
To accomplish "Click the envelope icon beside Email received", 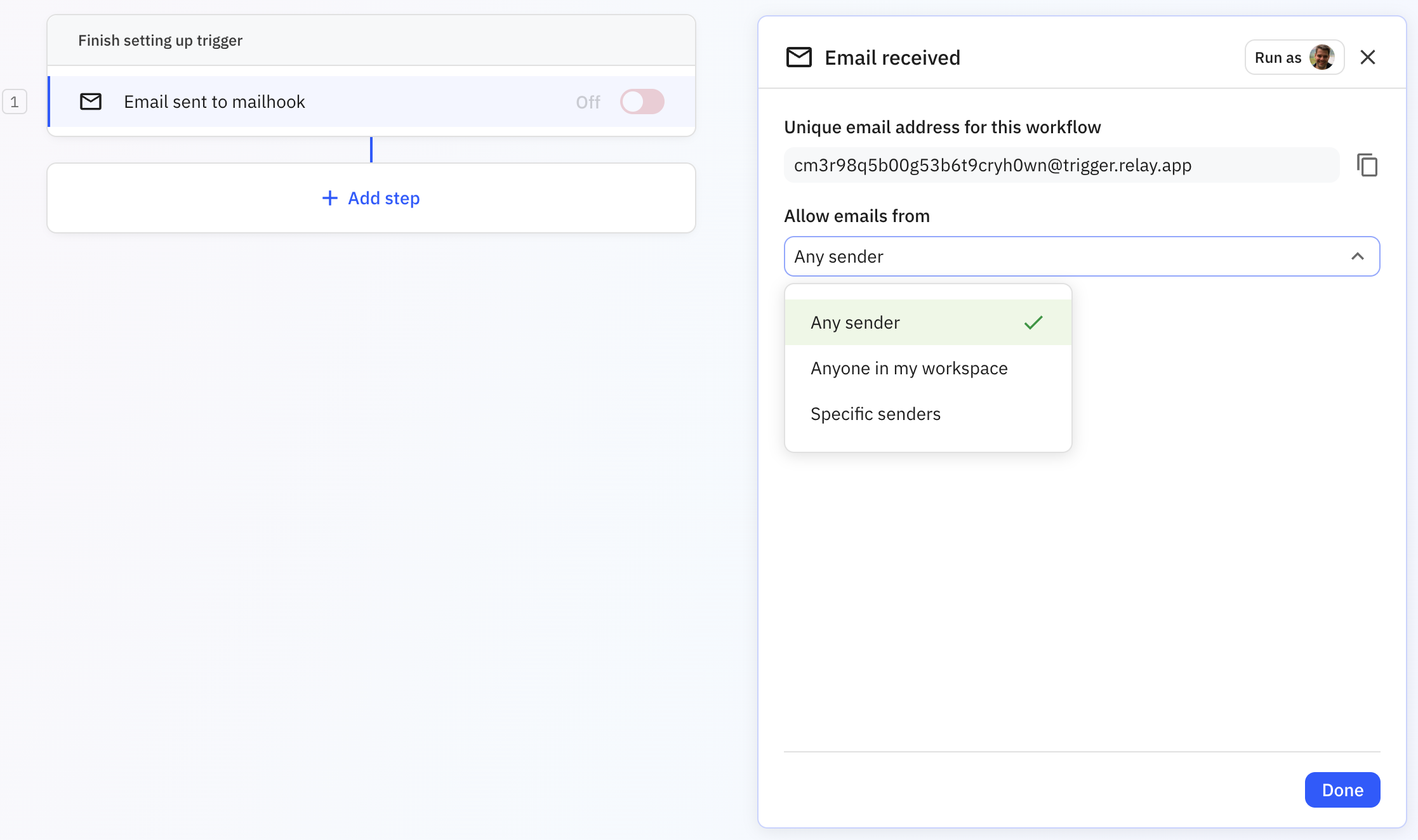I will pos(798,57).
